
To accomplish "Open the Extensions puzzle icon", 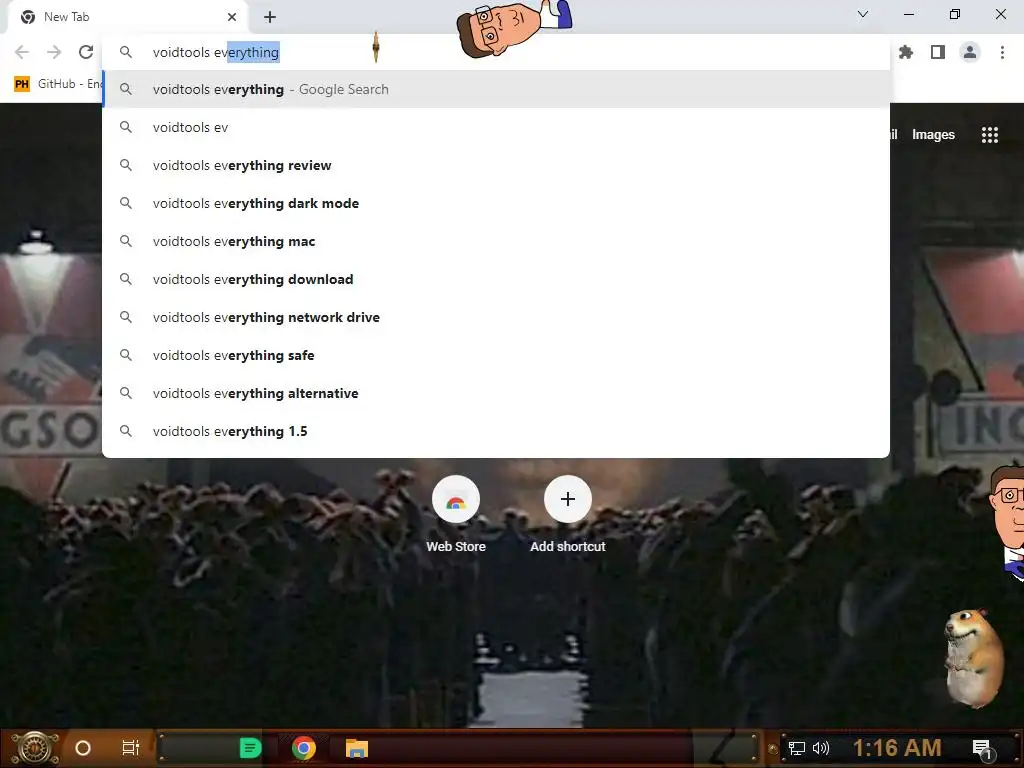I will (x=906, y=52).
